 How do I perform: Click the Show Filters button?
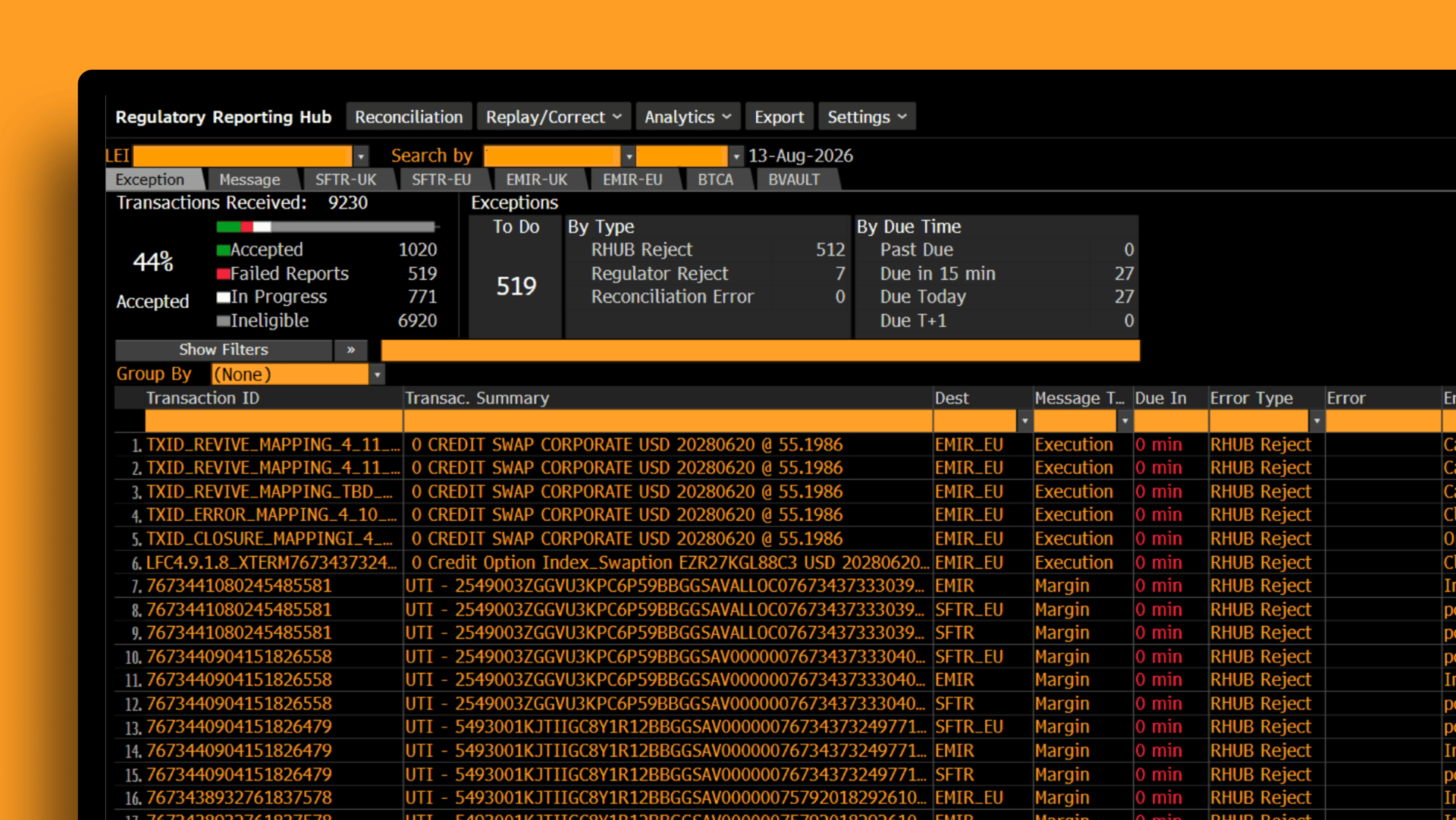tap(224, 350)
